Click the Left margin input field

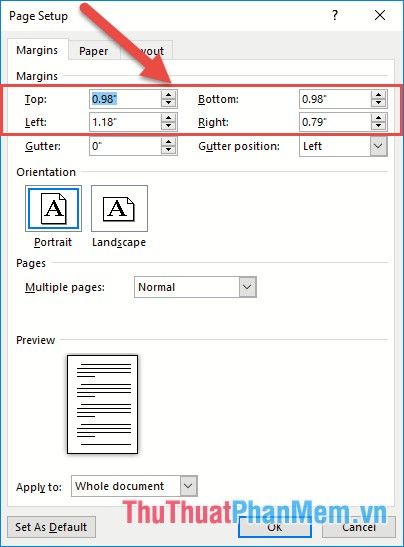pos(125,122)
